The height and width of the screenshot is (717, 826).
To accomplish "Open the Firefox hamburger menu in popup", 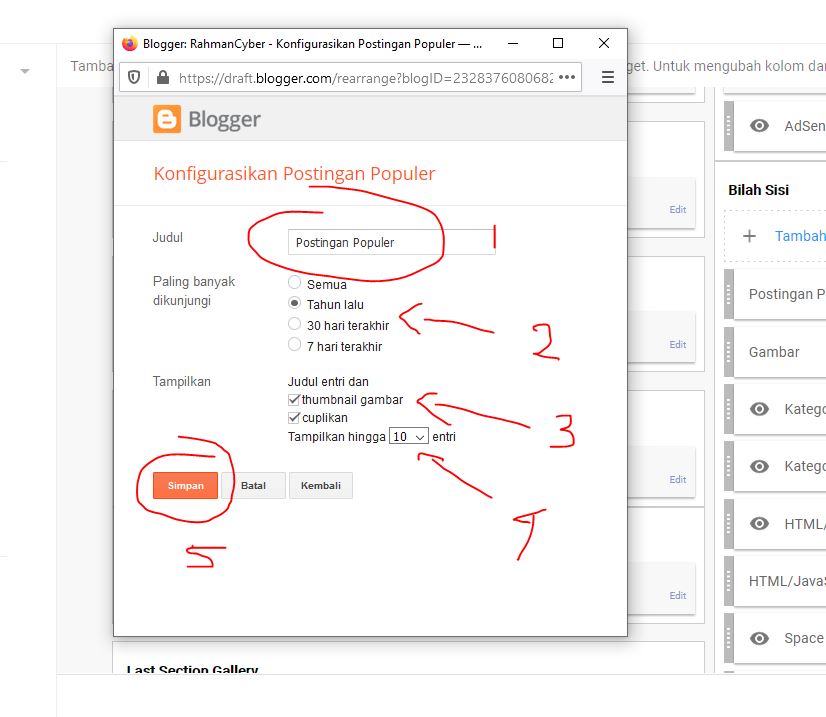I will 607,77.
